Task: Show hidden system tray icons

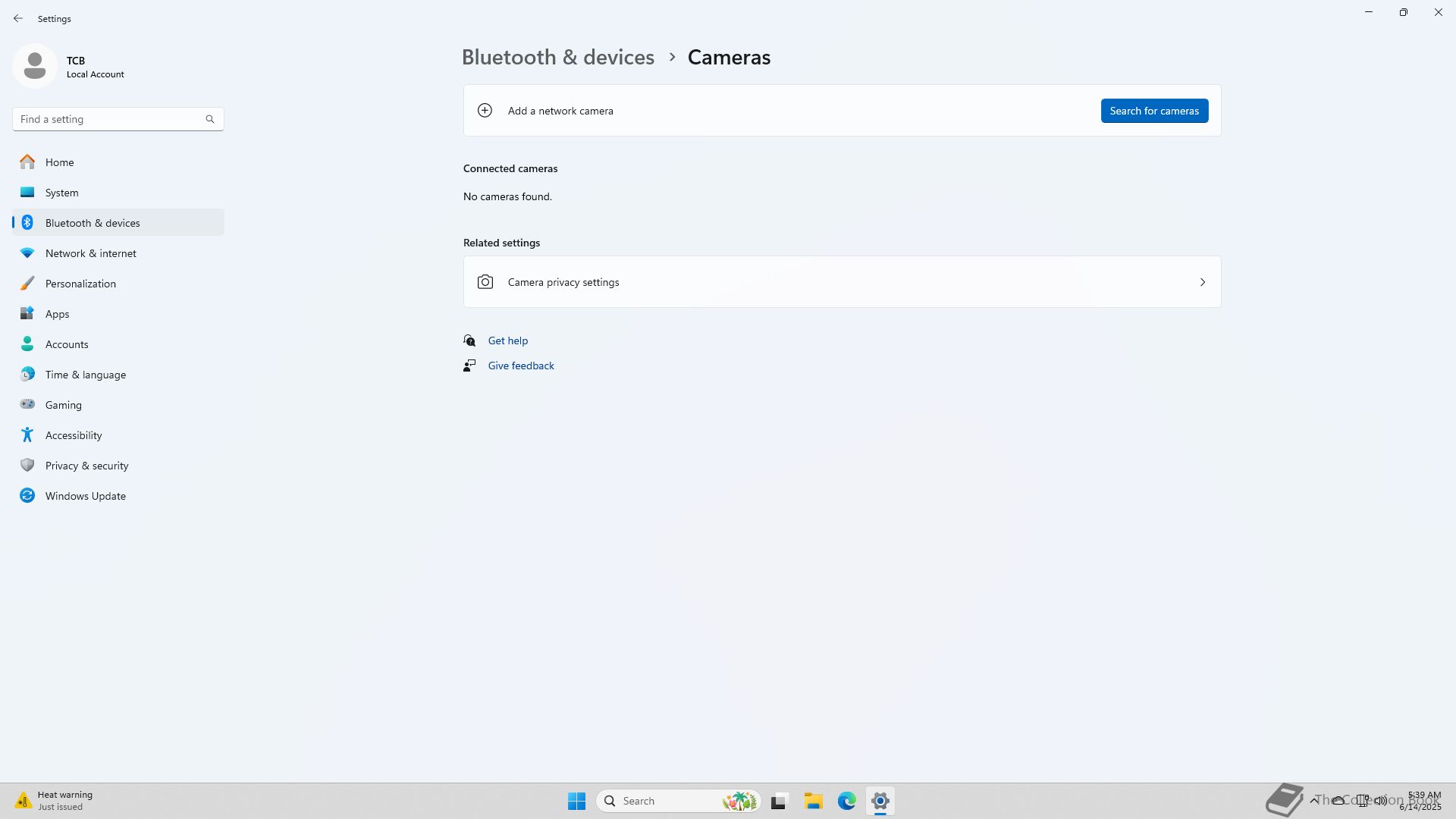Action: [x=1313, y=800]
